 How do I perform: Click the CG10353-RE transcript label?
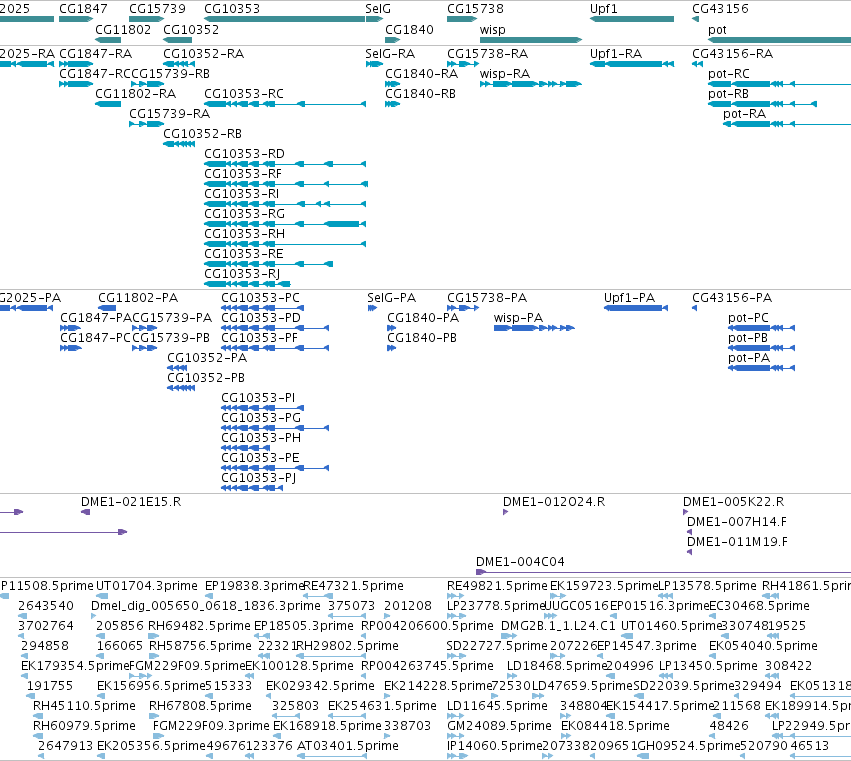point(244,254)
